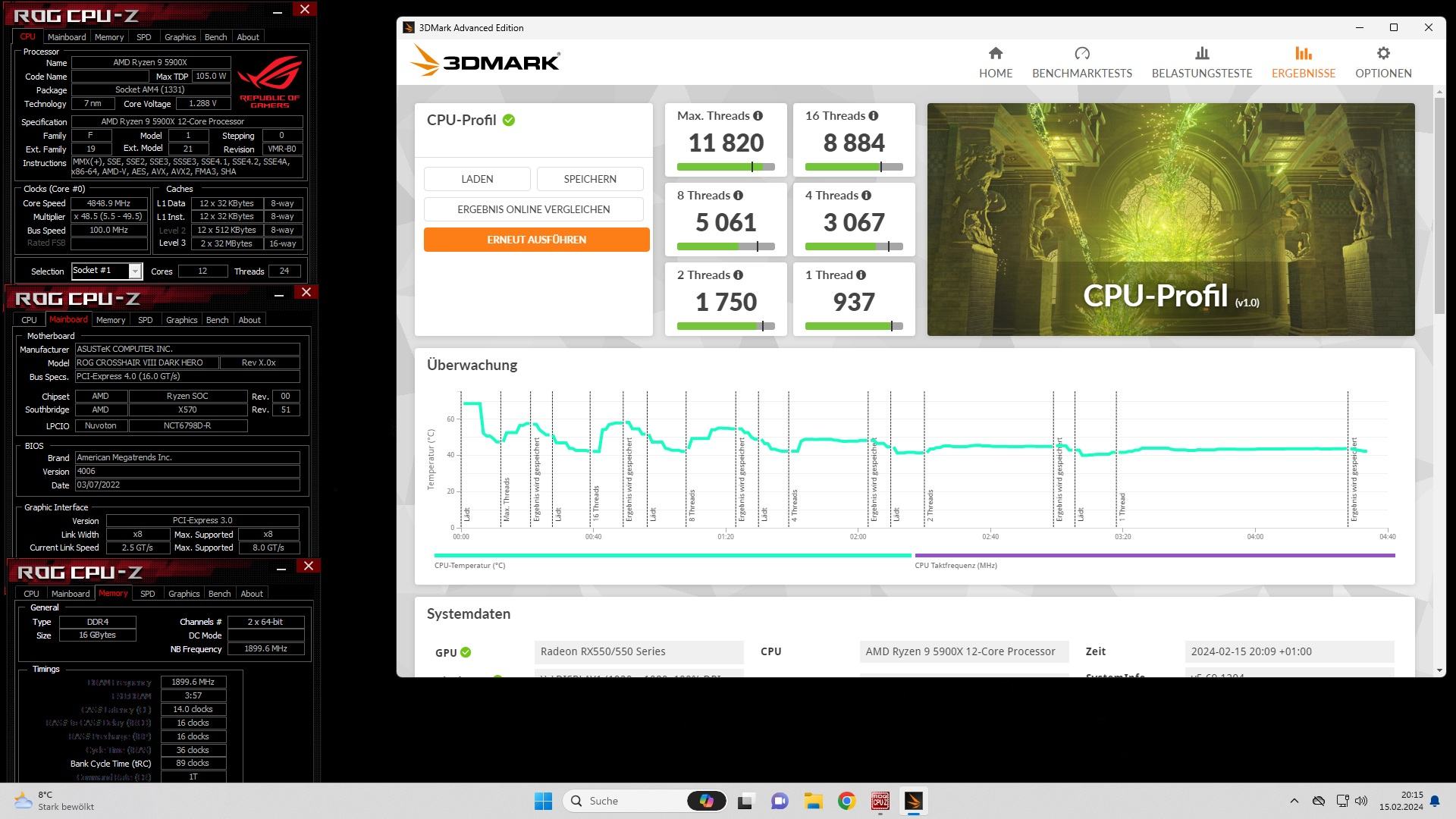Open SPD tab in top CPU-Z window
Viewport: 1456px width, 819px height.
[x=144, y=37]
